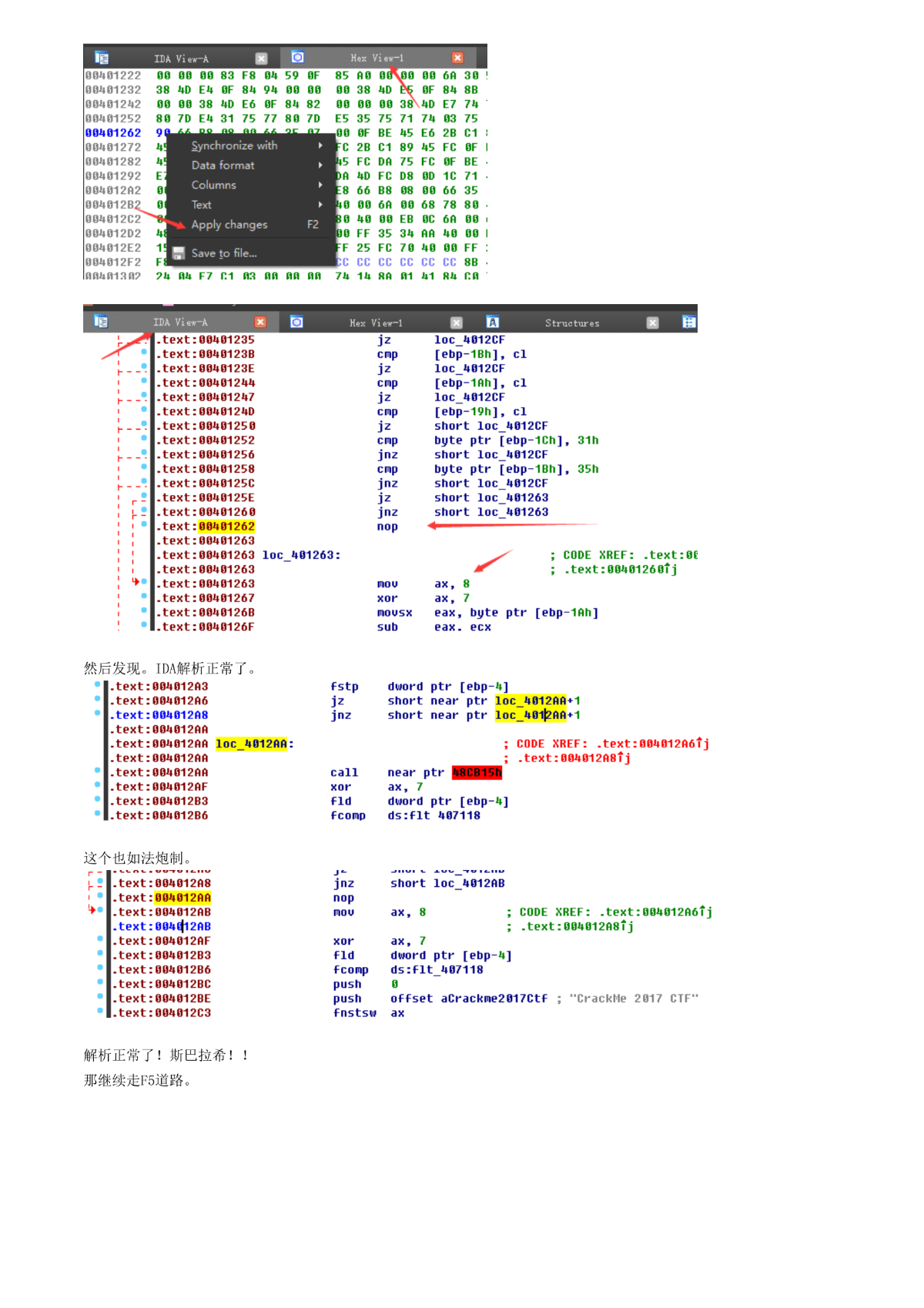Click hex row address 00401262 in blue
Image resolution: width=924 pixels, height=1308 pixels.
(x=113, y=133)
